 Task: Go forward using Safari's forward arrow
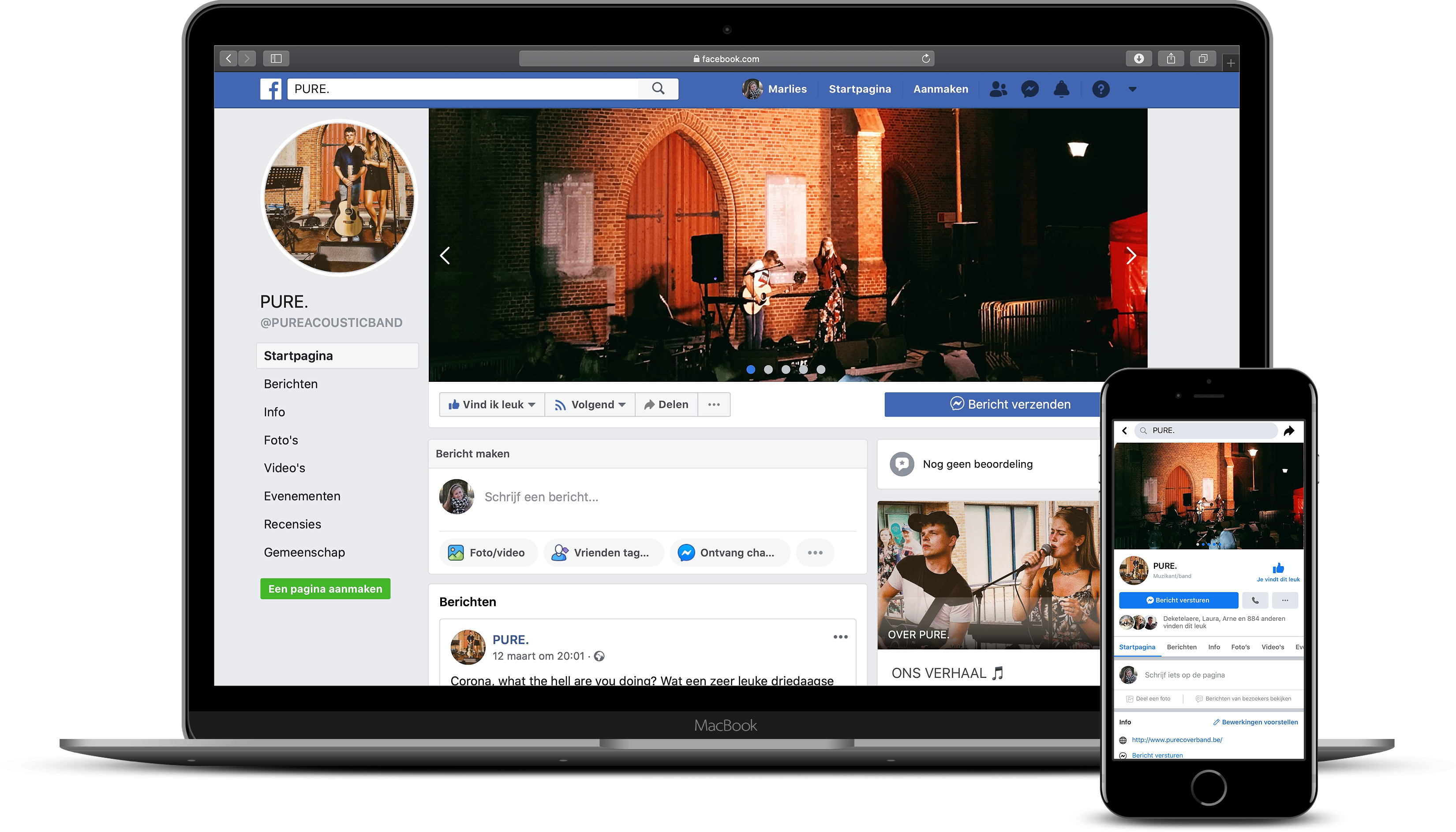(x=247, y=58)
